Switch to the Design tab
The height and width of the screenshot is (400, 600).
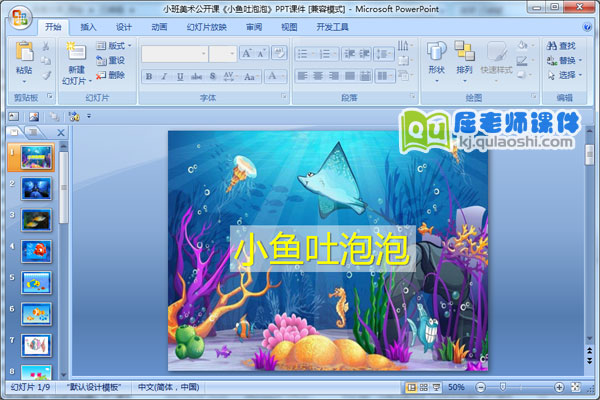pos(124,27)
